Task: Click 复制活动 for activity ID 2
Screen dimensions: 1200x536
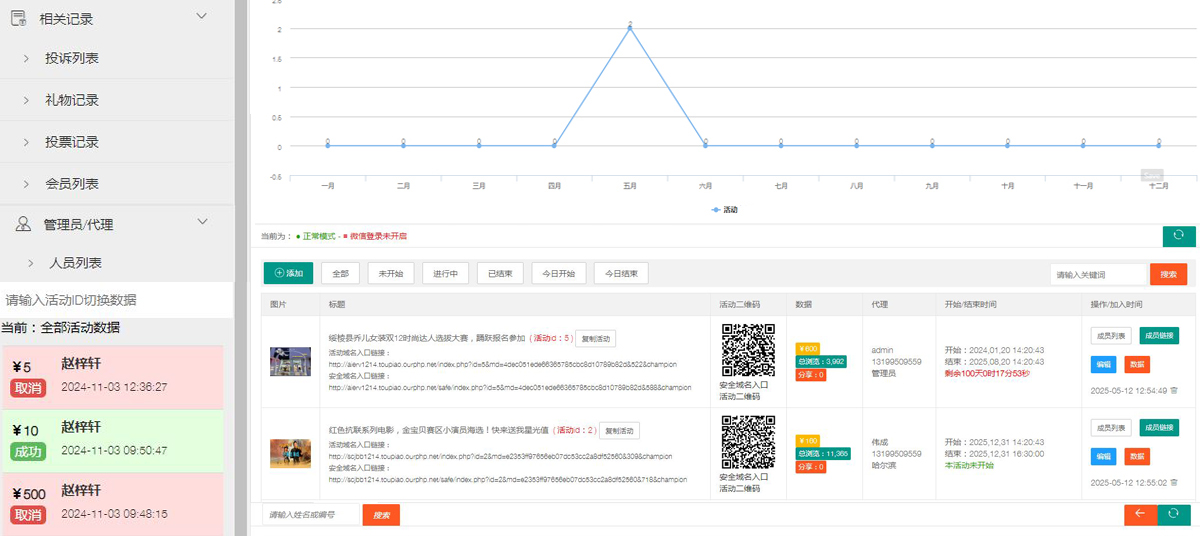Action: tap(619, 431)
